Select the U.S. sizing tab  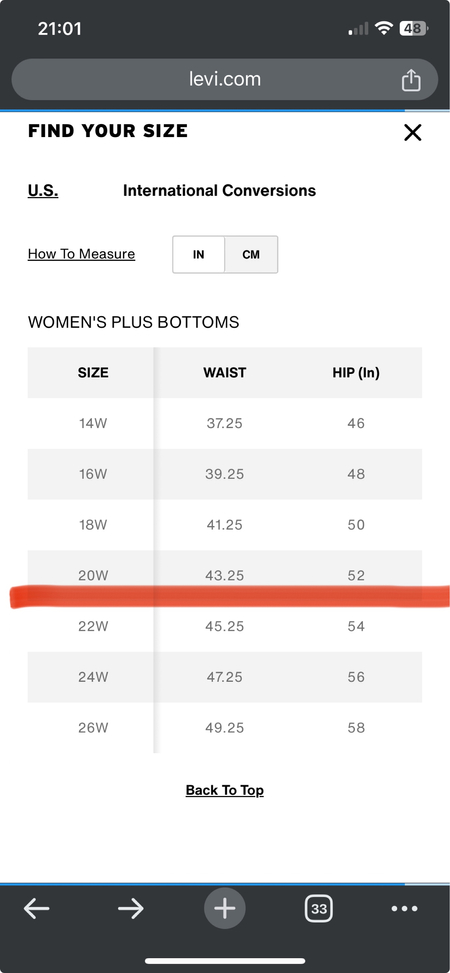pos(43,191)
